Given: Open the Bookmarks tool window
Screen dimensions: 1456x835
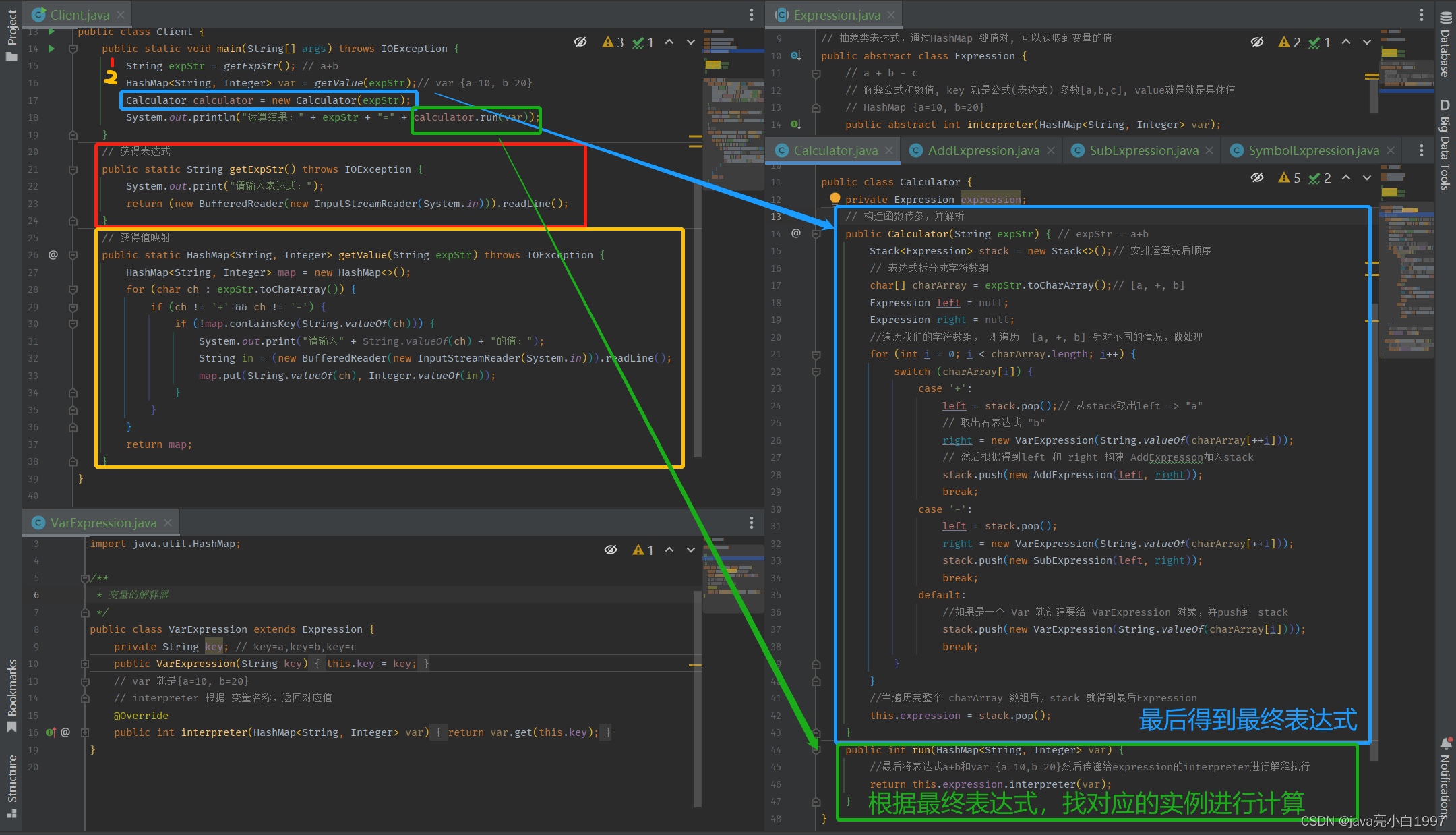Looking at the screenshot, I should 11,695.
